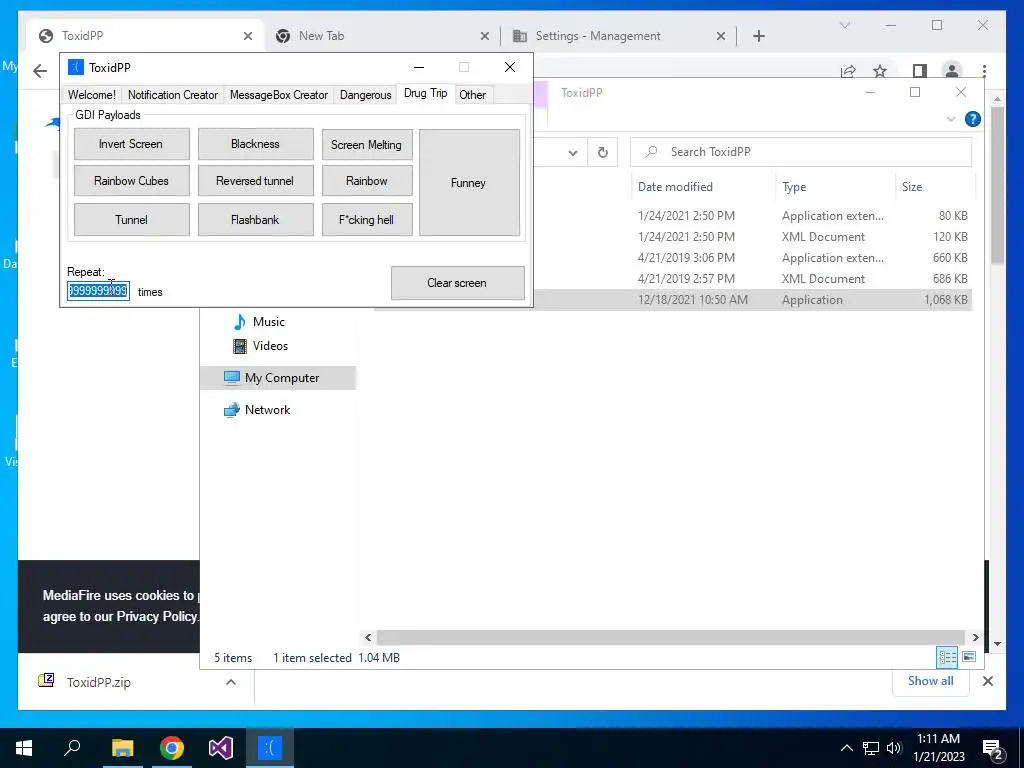This screenshot has width=1024, height=768.
Task: Select the 686 KB XML Document row
Action: point(751,279)
